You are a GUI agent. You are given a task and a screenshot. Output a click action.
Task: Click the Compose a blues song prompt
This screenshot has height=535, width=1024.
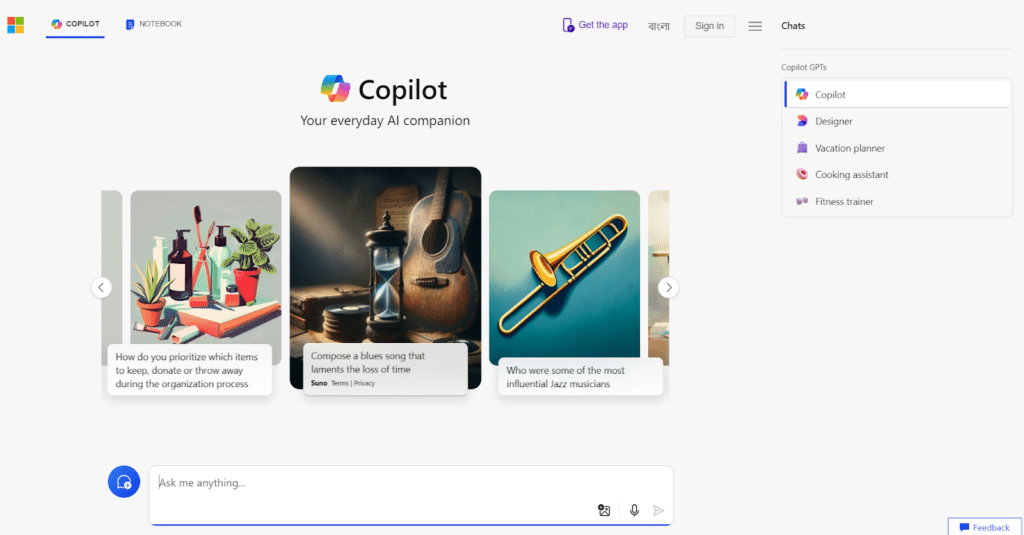tap(385, 369)
